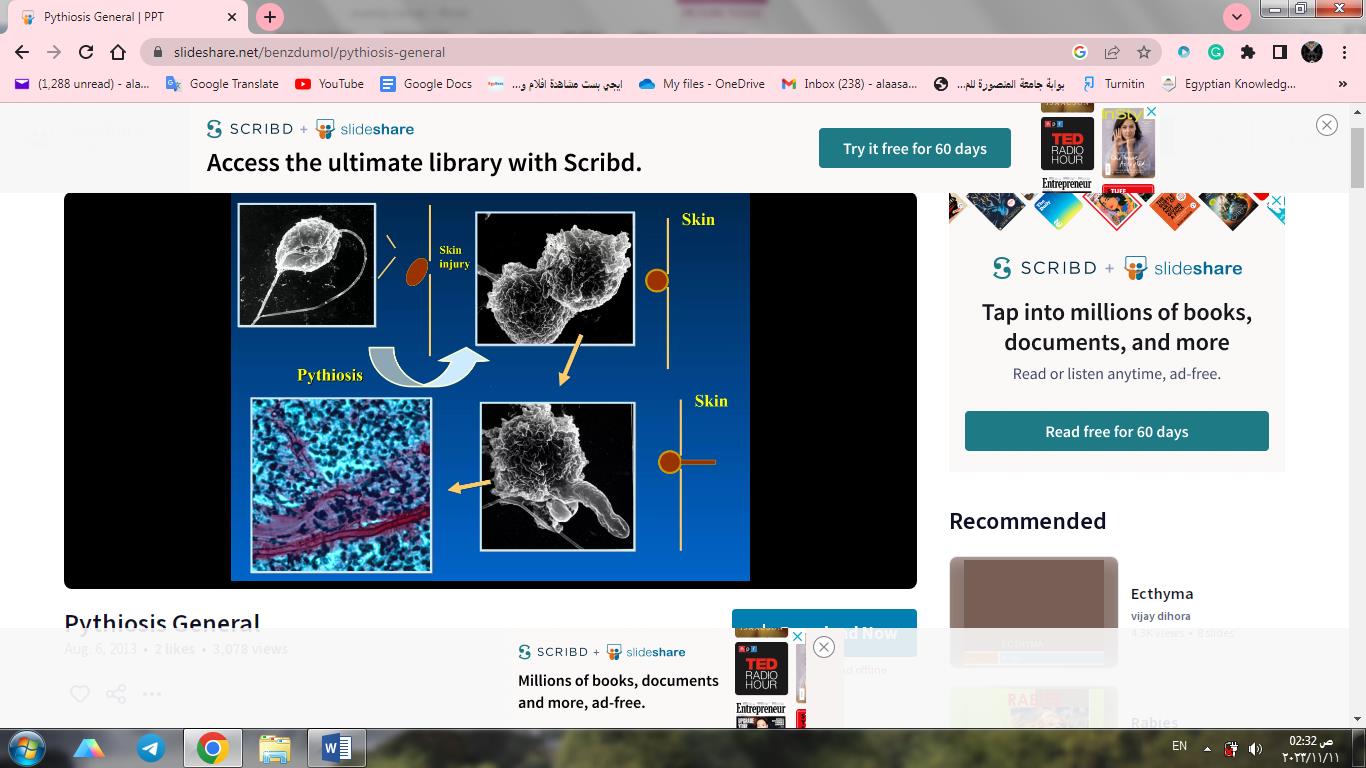Open the colorful triangle taskbar app
This screenshot has width=1366, height=768.
pos(89,748)
